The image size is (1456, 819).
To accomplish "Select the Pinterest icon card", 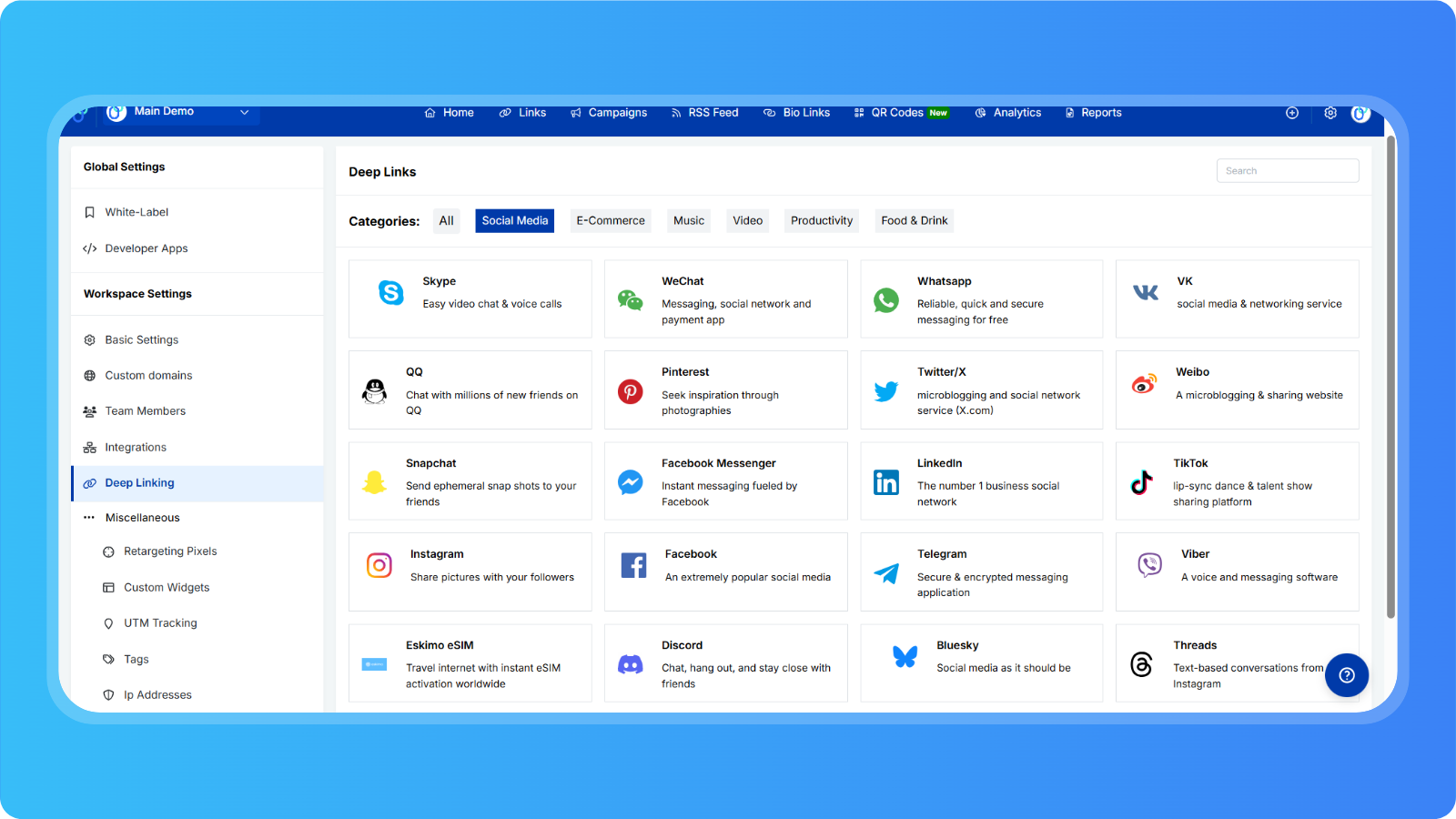I will 630,391.
